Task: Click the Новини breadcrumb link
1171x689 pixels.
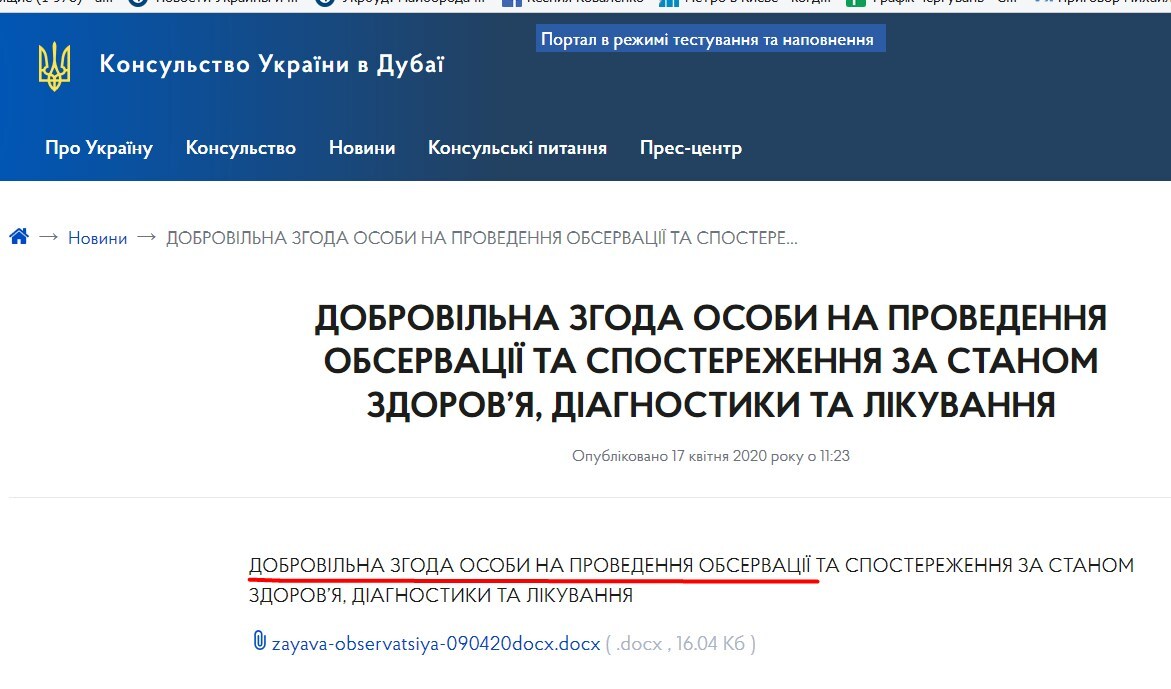Action: pyautogui.click(x=97, y=237)
